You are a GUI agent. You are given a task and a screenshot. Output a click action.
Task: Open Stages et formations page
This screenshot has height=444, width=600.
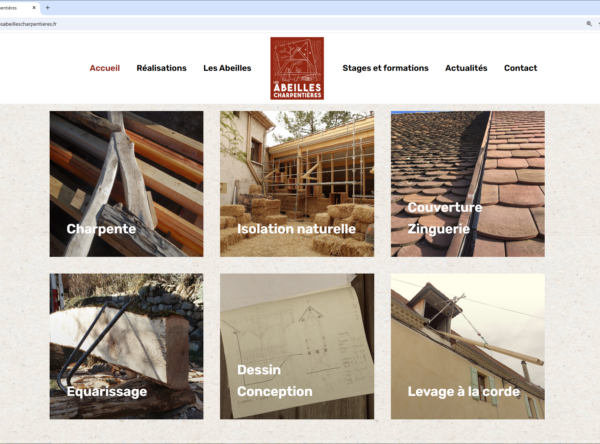click(x=385, y=68)
